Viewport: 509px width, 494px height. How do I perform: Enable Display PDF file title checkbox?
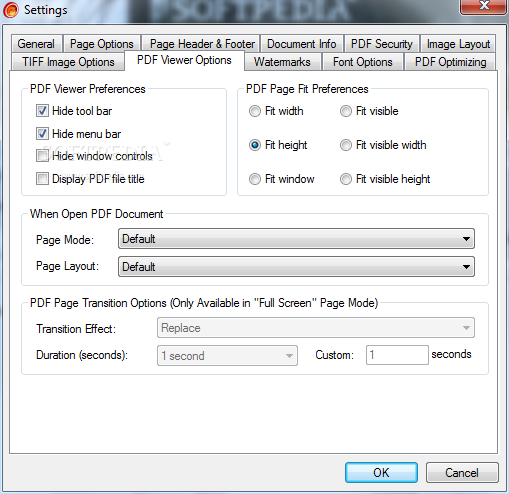click(42, 179)
